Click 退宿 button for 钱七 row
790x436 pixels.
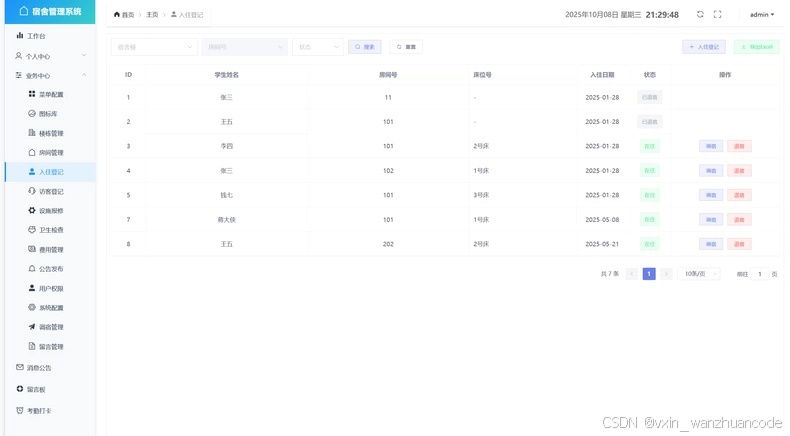pos(739,195)
